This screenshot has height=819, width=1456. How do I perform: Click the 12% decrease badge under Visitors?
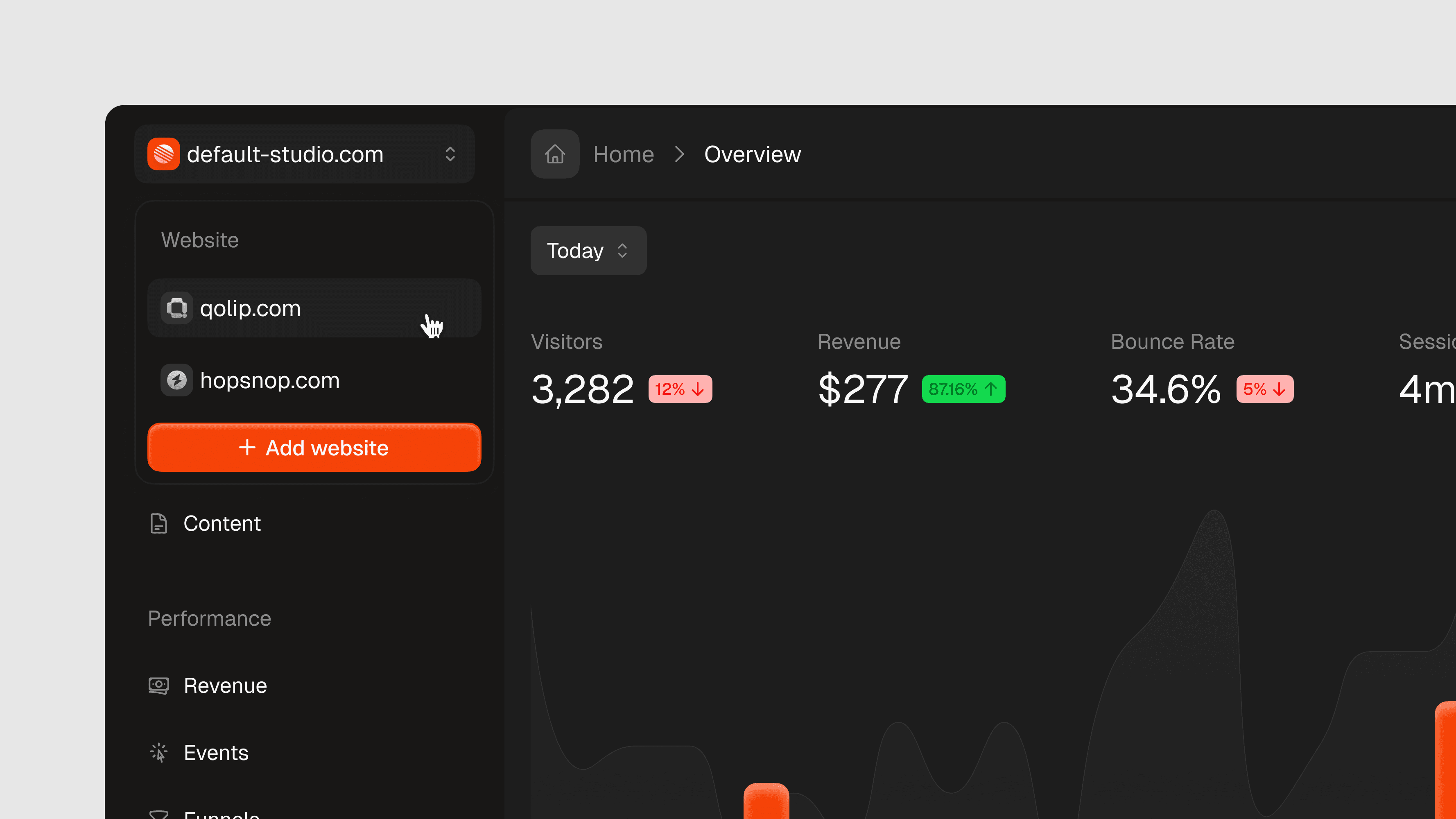coord(680,389)
